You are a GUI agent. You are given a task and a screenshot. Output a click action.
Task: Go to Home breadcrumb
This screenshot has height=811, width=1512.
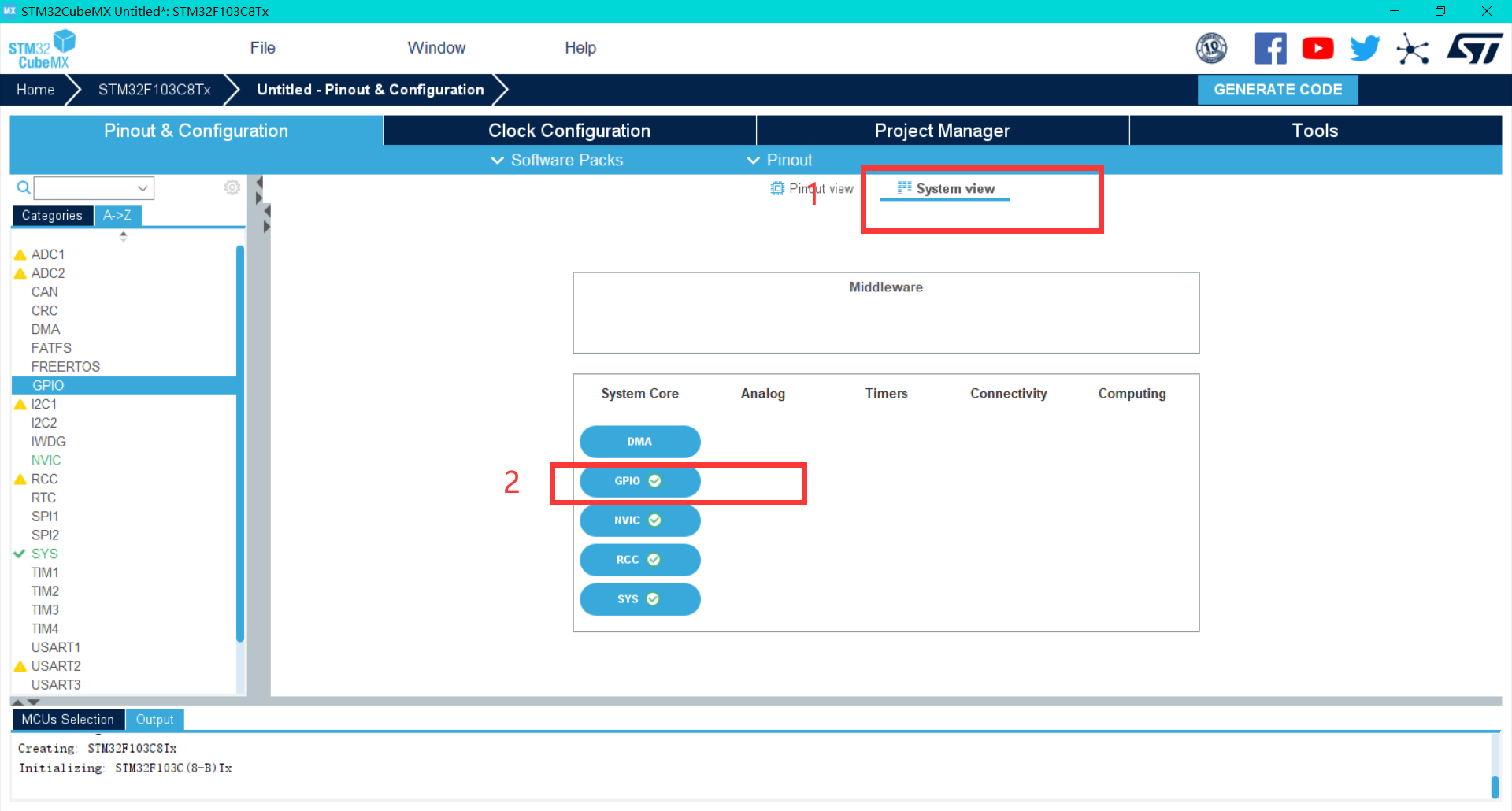coord(35,90)
